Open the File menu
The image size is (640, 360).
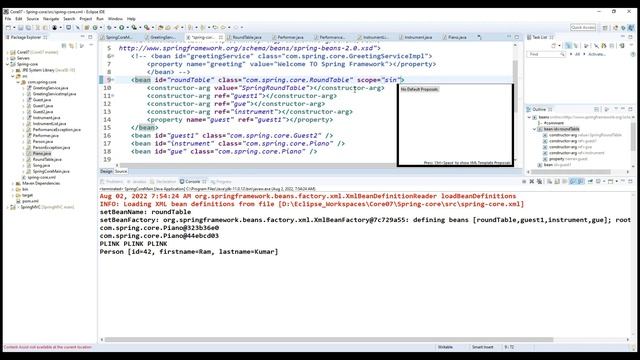click(x=8, y=19)
